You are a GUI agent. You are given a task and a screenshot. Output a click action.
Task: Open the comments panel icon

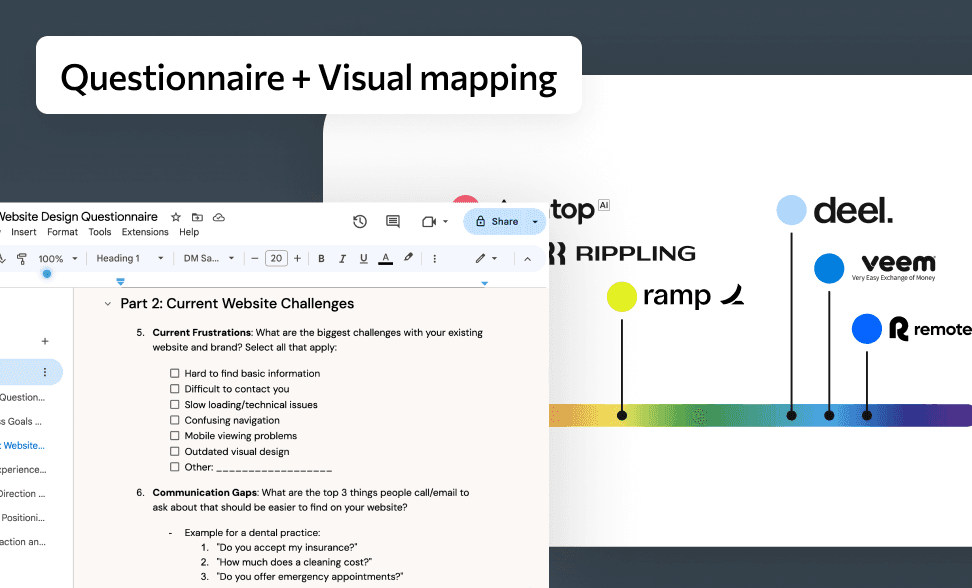click(x=392, y=221)
